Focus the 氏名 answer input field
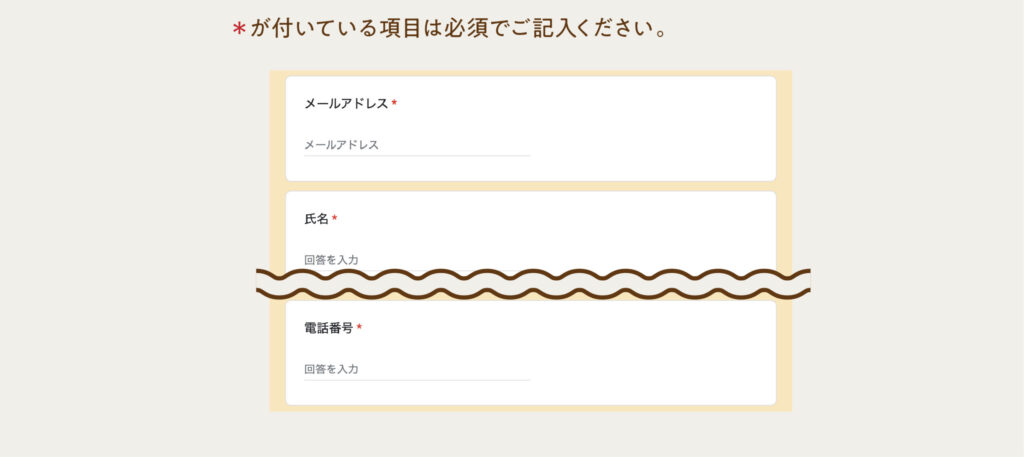This screenshot has height=457, width=1024. point(416,260)
